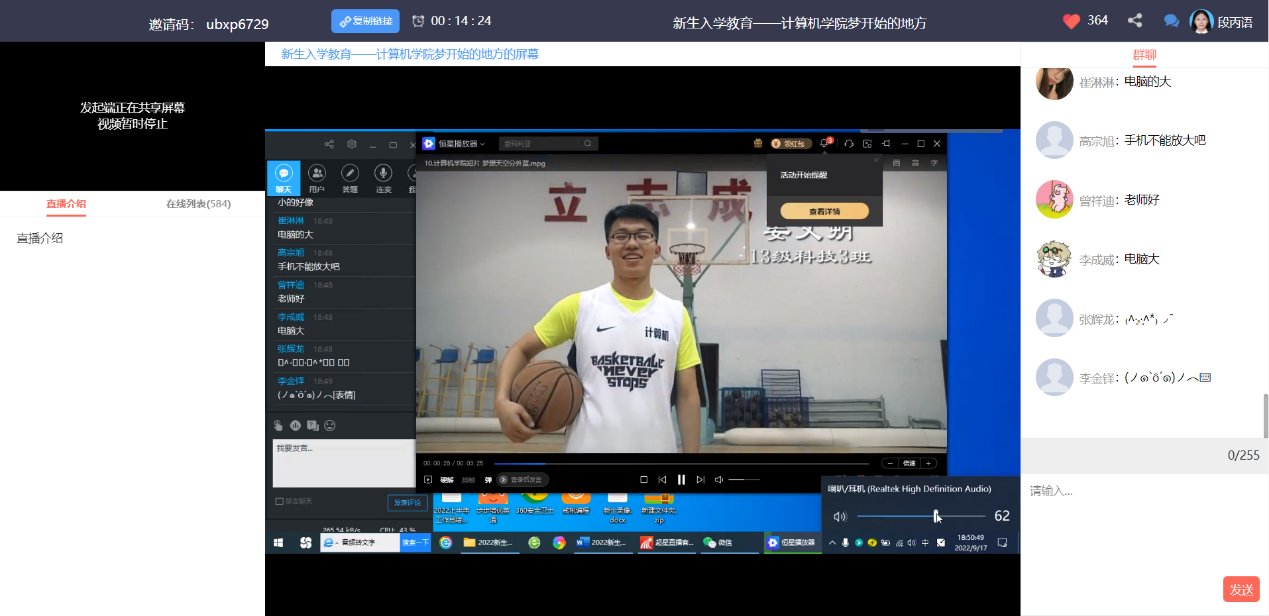This screenshot has width=1269, height=616.
Task: Click the 复制链接 copy link button
Action: 365,21
